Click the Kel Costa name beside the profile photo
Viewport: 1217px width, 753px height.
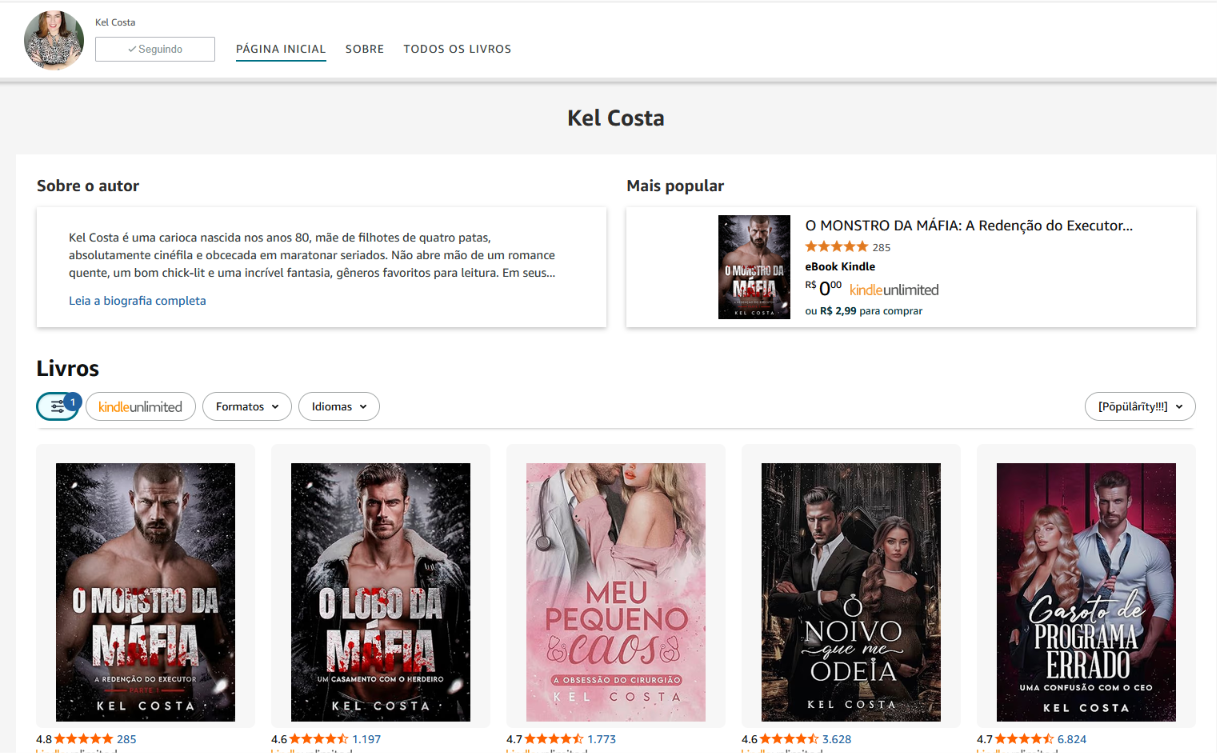(115, 22)
